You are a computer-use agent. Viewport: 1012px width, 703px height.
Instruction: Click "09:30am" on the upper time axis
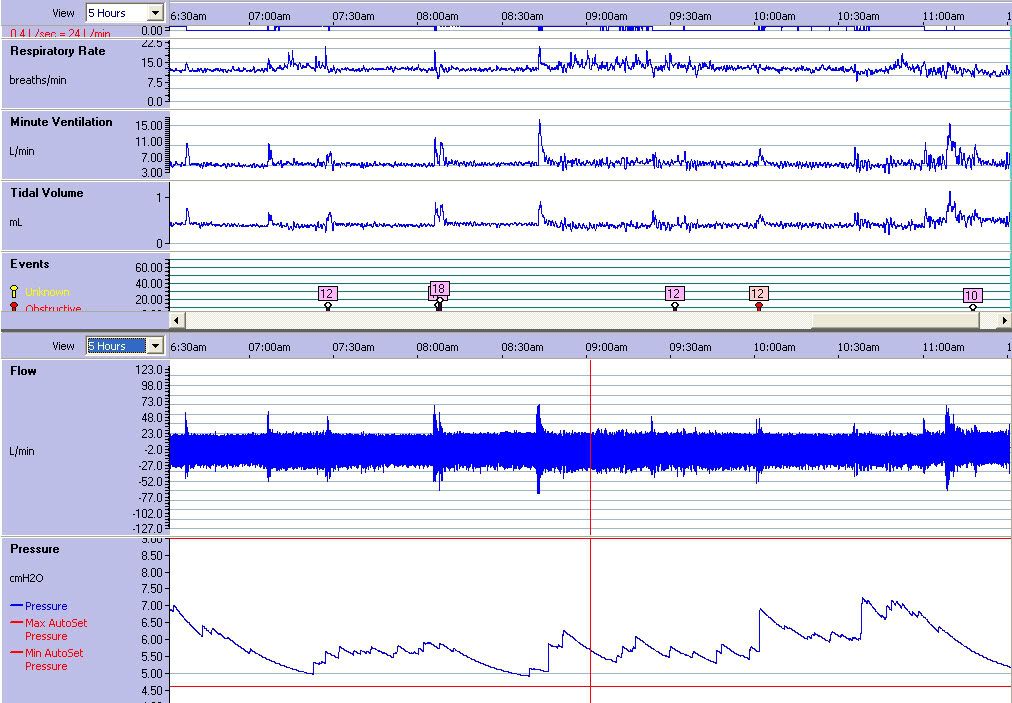tap(690, 16)
